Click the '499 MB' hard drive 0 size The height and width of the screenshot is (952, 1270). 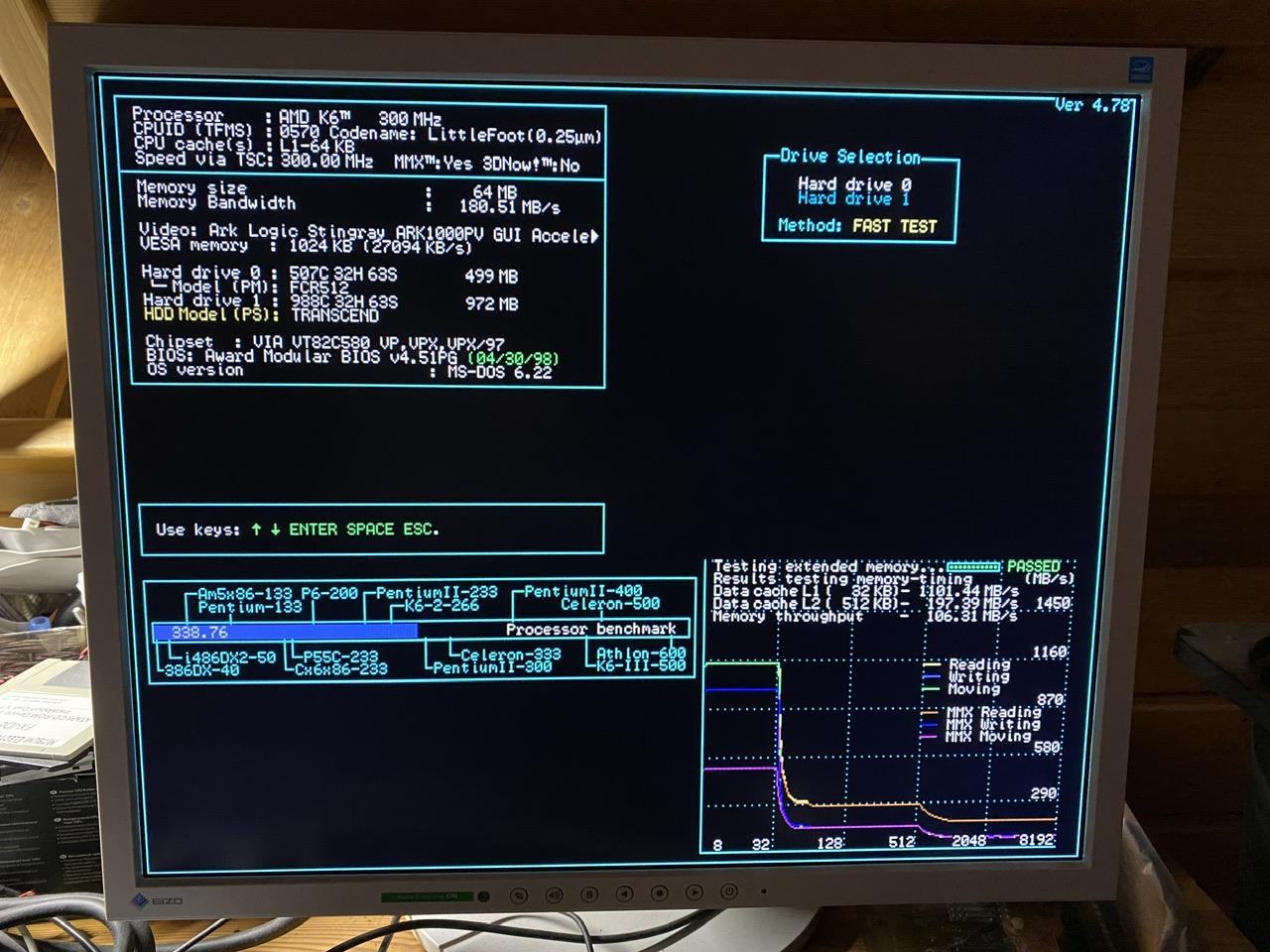[x=491, y=276]
